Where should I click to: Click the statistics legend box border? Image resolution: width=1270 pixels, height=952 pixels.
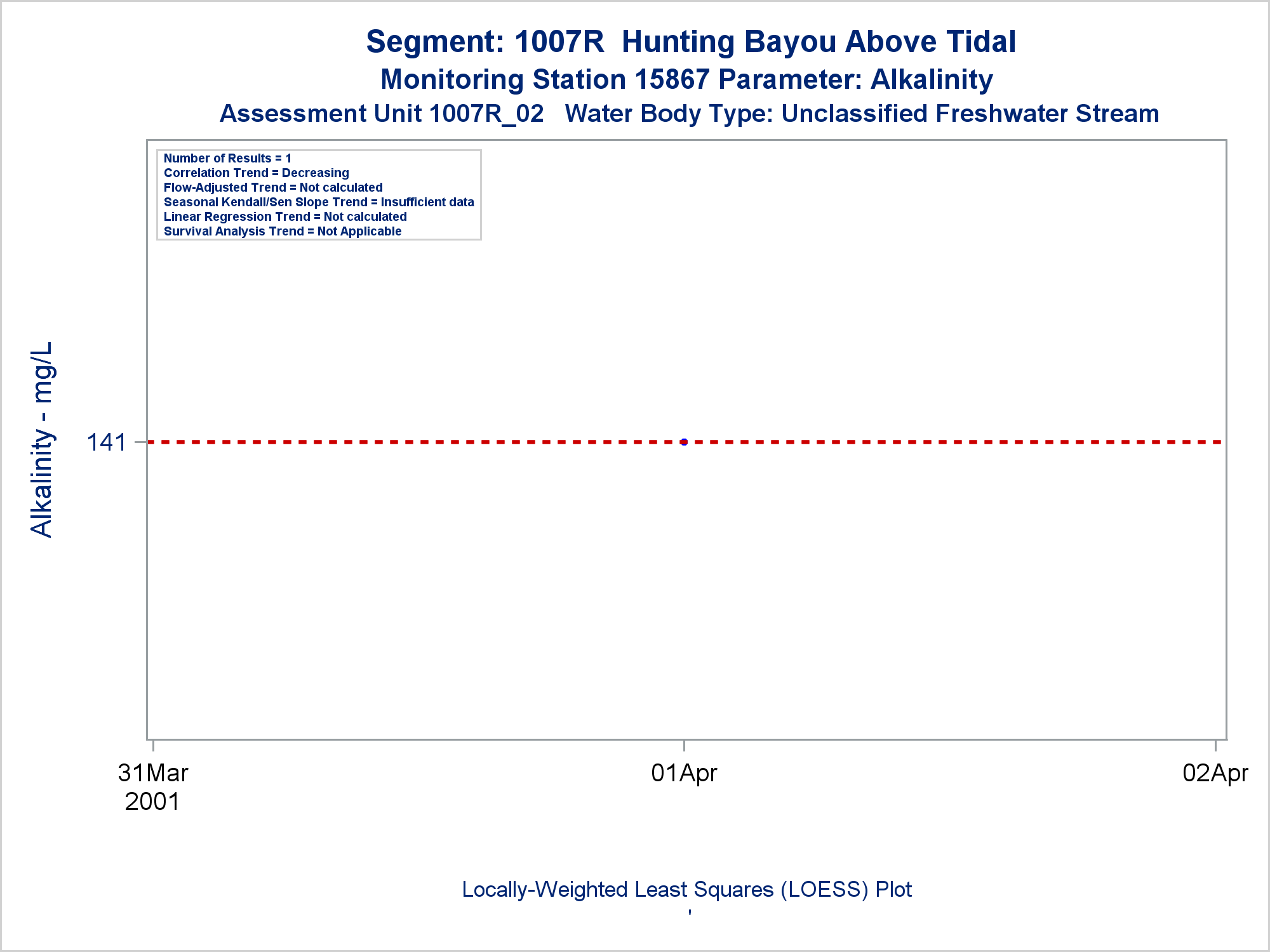[319, 150]
